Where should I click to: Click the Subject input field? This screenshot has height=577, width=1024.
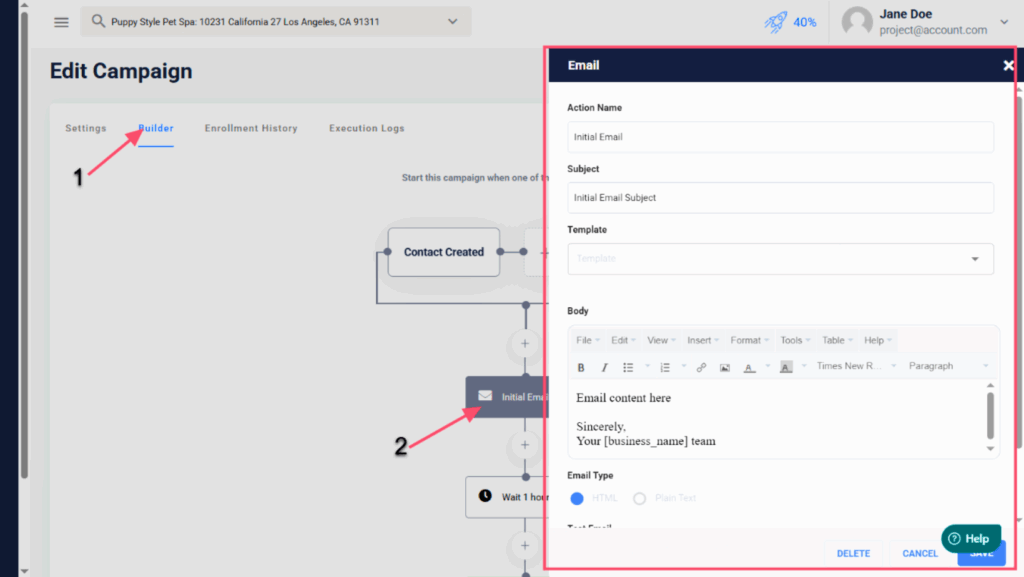tap(780, 198)
